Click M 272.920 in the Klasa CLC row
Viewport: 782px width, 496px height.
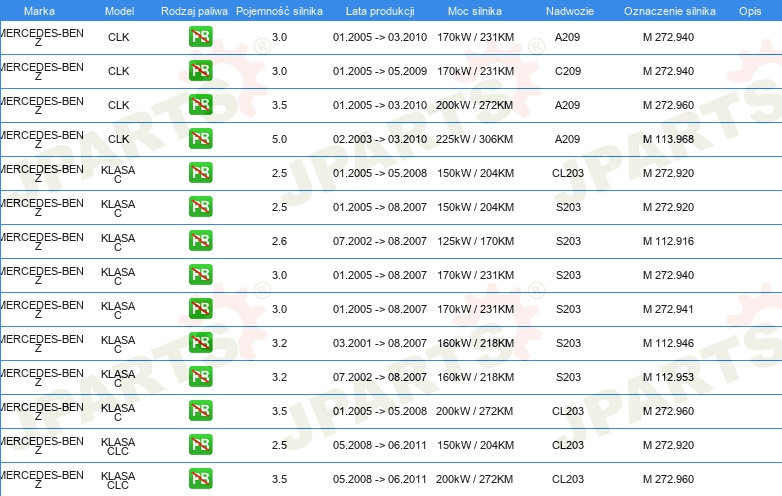(x=668, y=445)
